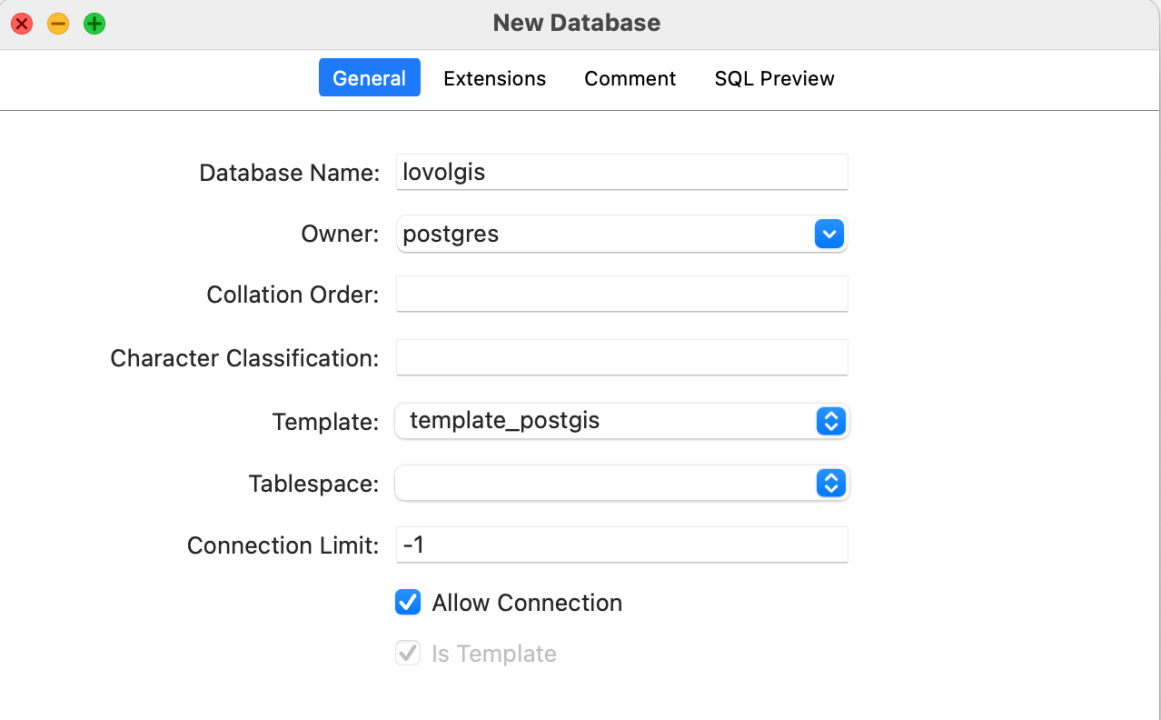Click the Allow Connection label

(x=527, y=603)
